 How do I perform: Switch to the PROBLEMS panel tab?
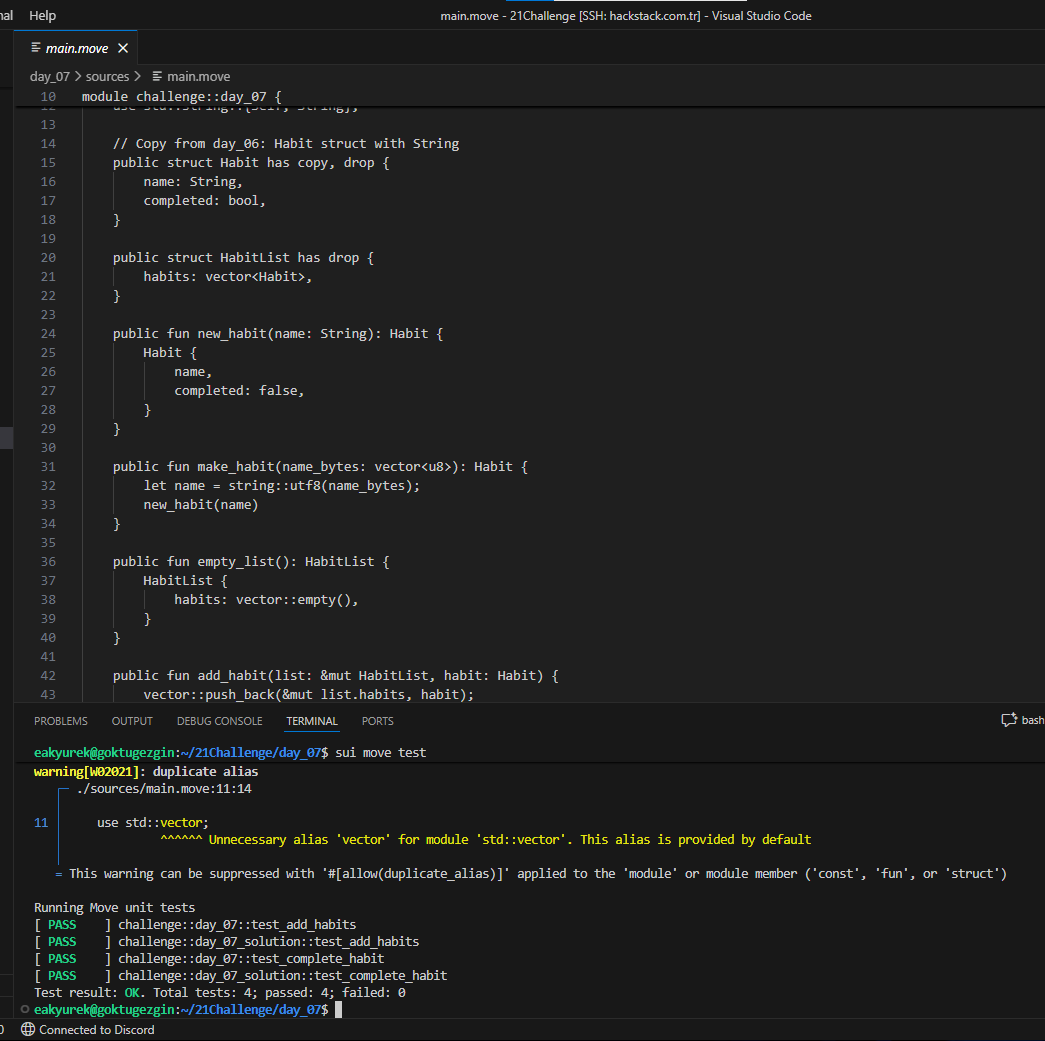(61, 721)
